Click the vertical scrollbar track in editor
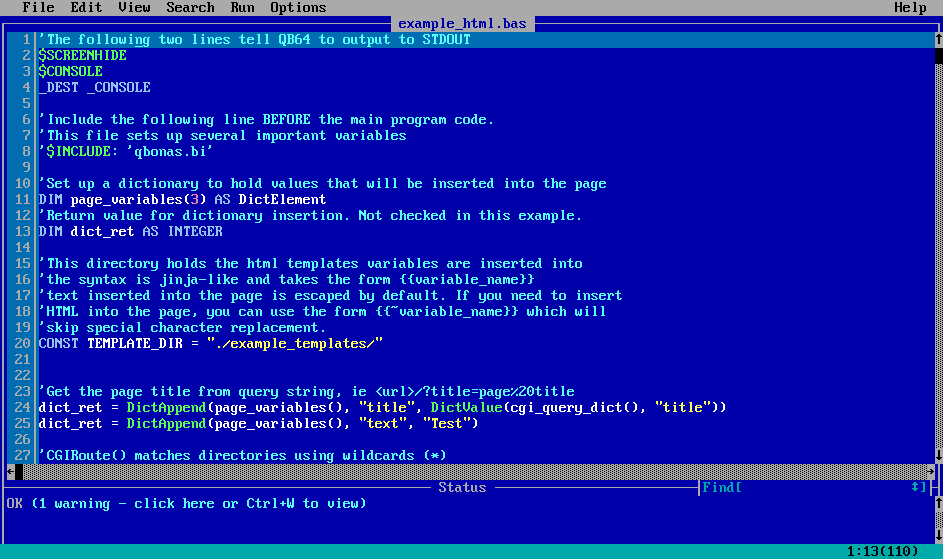The width and height of the screenshot is (943, 559). point(938,250)
